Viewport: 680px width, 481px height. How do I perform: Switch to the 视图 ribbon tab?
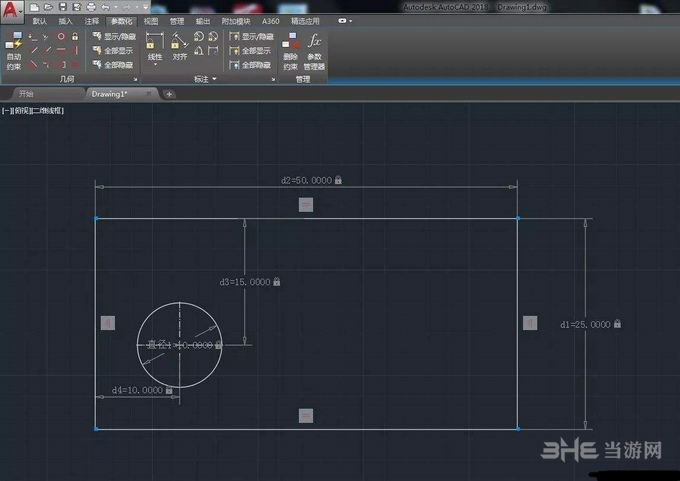(x=151, y=20)
